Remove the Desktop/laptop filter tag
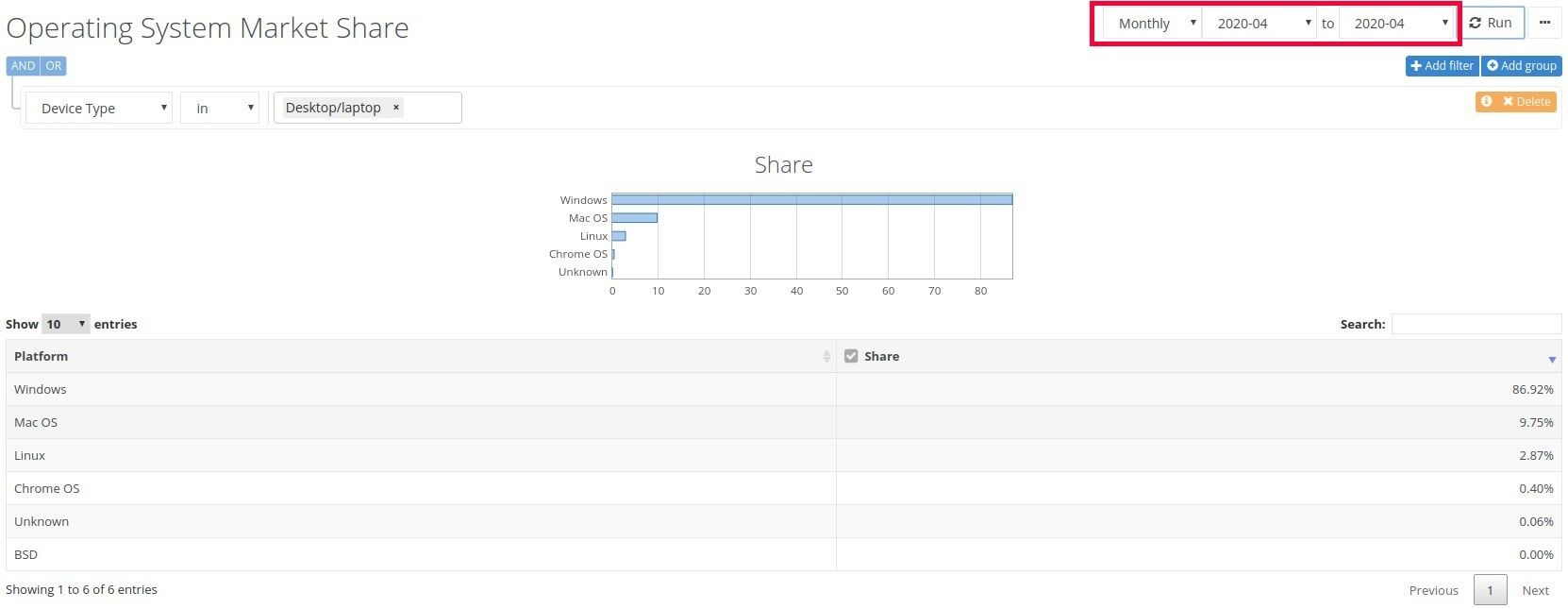This screenshot has width=1568, height=609. (396, 108)
